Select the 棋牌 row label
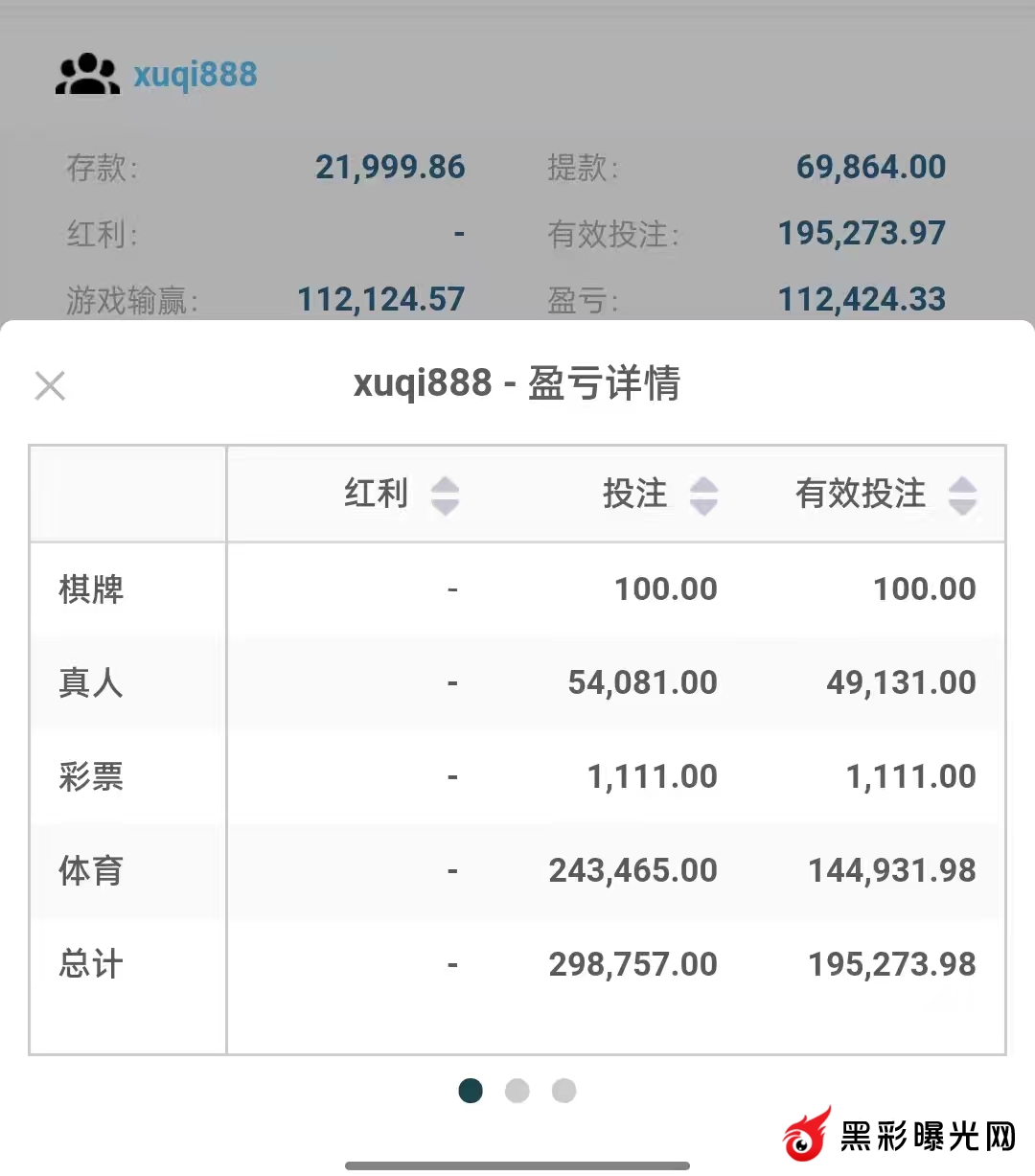Viewport: 1035px width, 1176px height. coord(91,588)
